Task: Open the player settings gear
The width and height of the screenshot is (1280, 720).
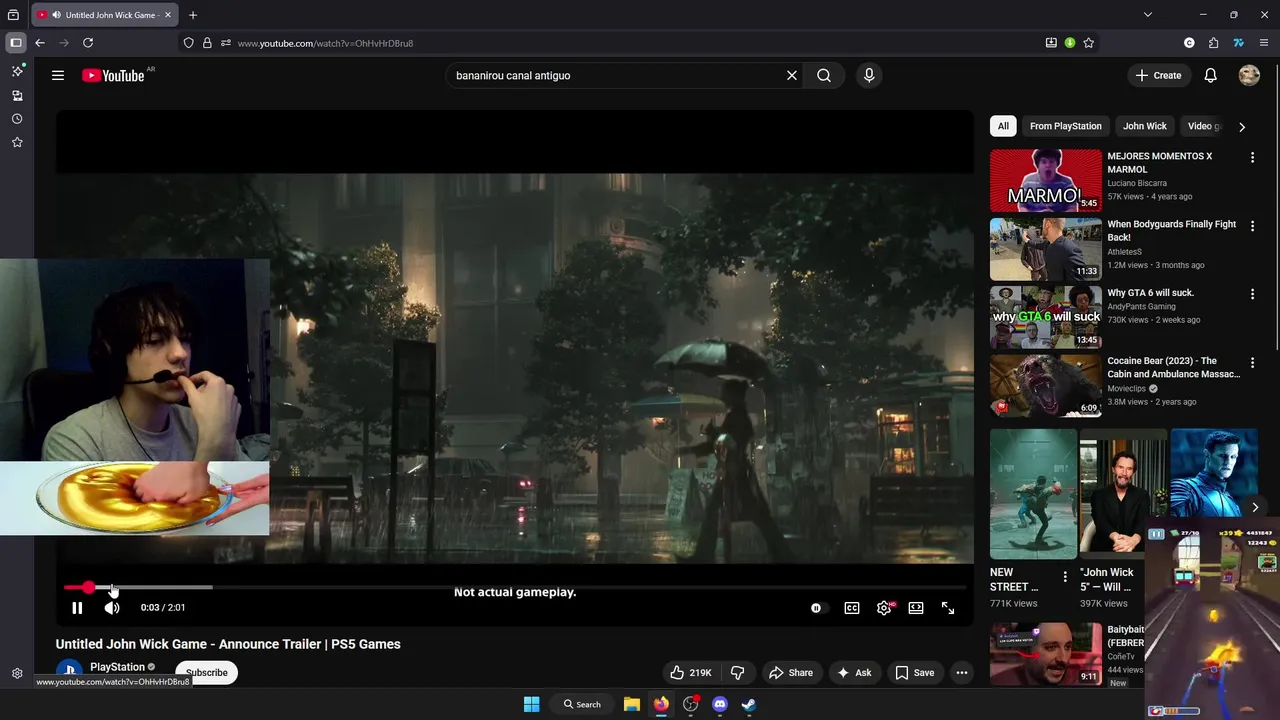Action: point(884,608)
